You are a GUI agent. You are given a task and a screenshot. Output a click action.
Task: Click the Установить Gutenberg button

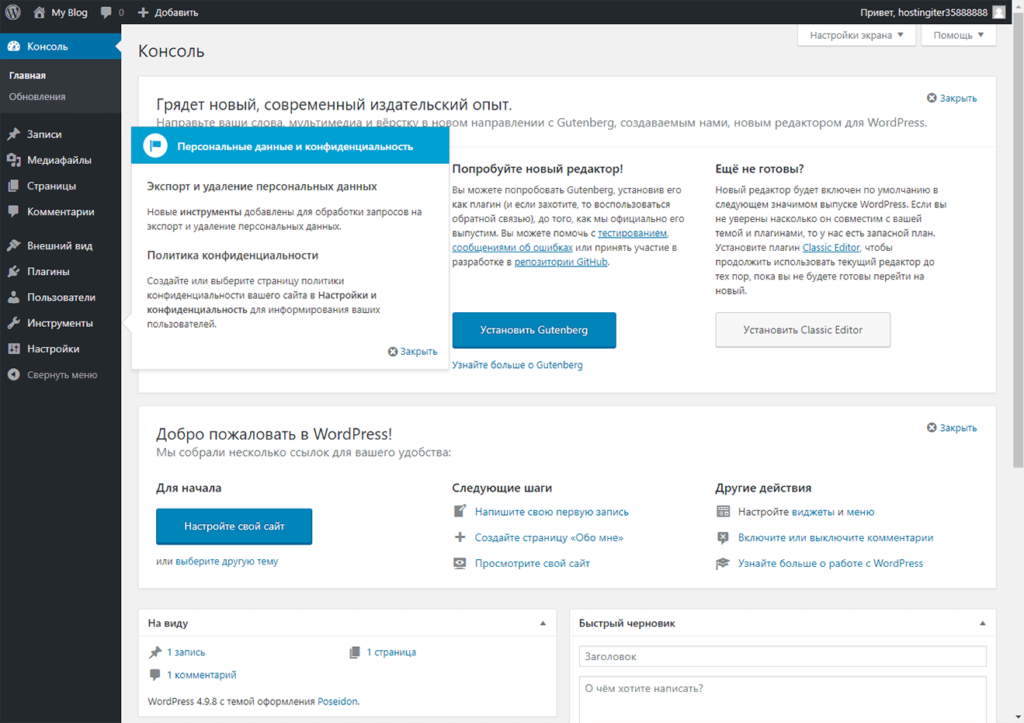pyautogui.click(x=534, y=330)
